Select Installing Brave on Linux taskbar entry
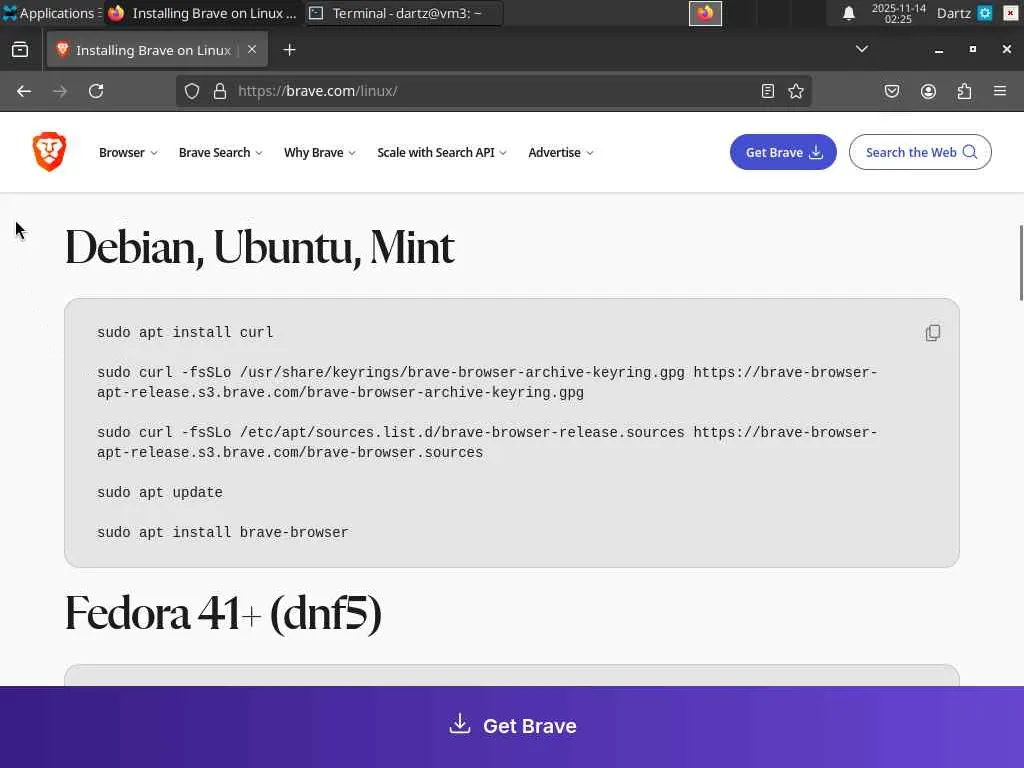 [x=202, y=13]
